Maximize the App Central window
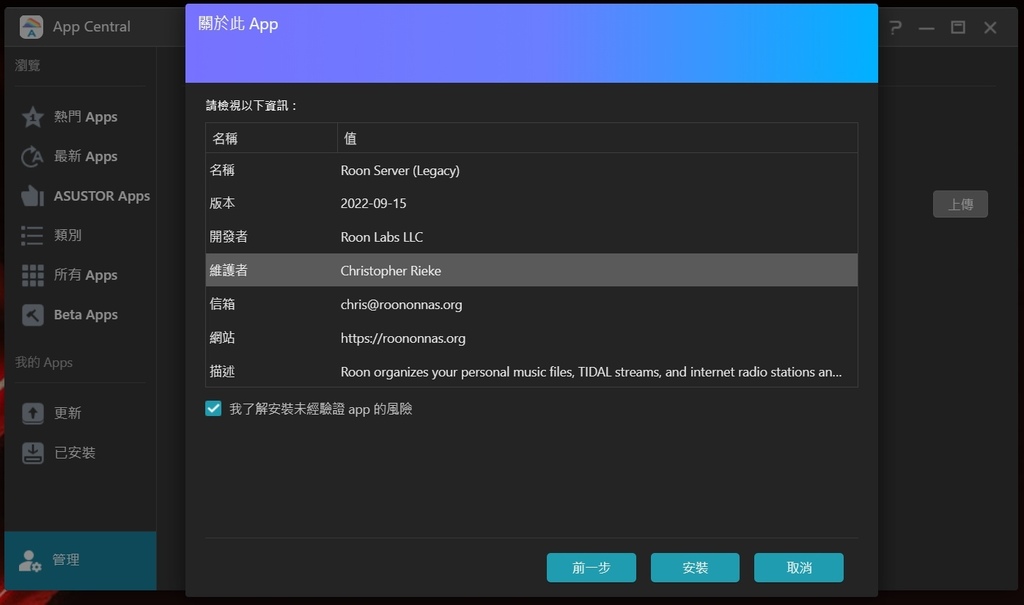 (x=958, y=27)
